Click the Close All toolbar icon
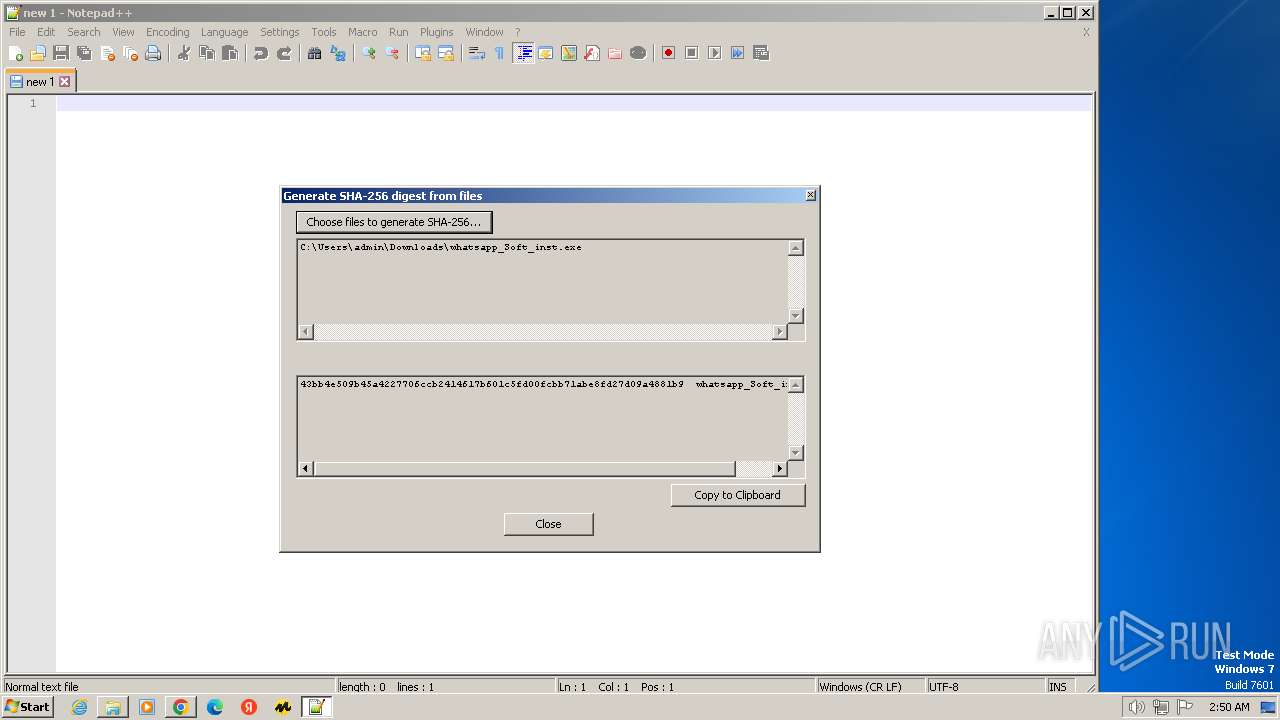 (130, 53)
